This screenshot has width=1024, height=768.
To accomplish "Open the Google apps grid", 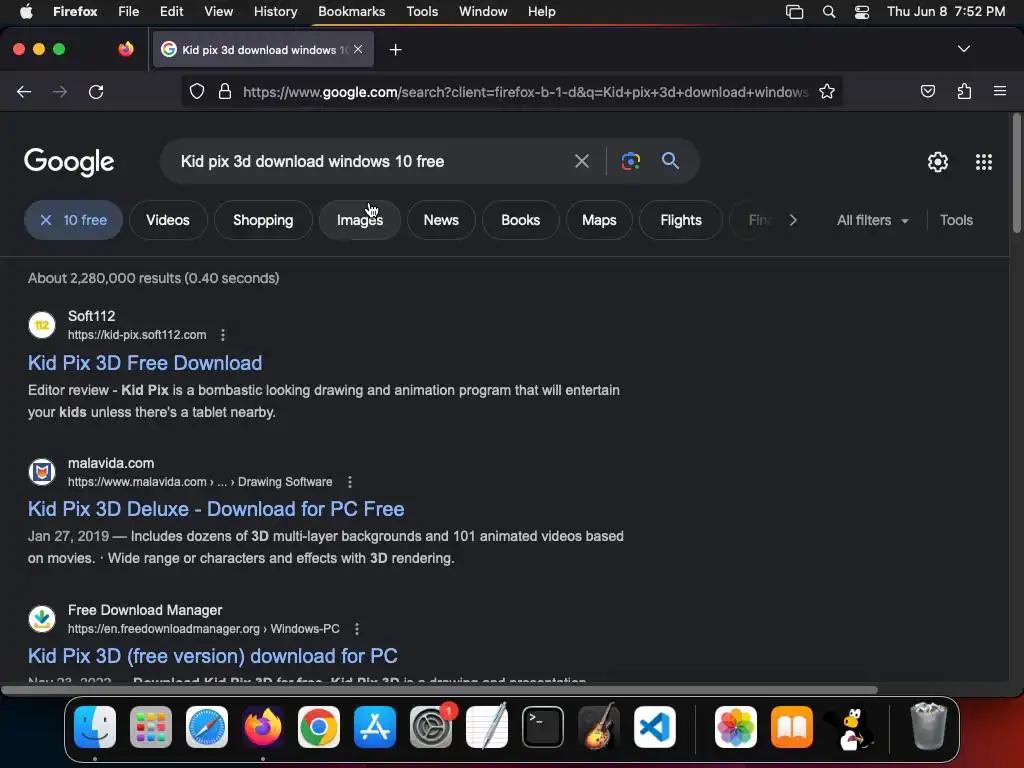I will click(984, 162).
